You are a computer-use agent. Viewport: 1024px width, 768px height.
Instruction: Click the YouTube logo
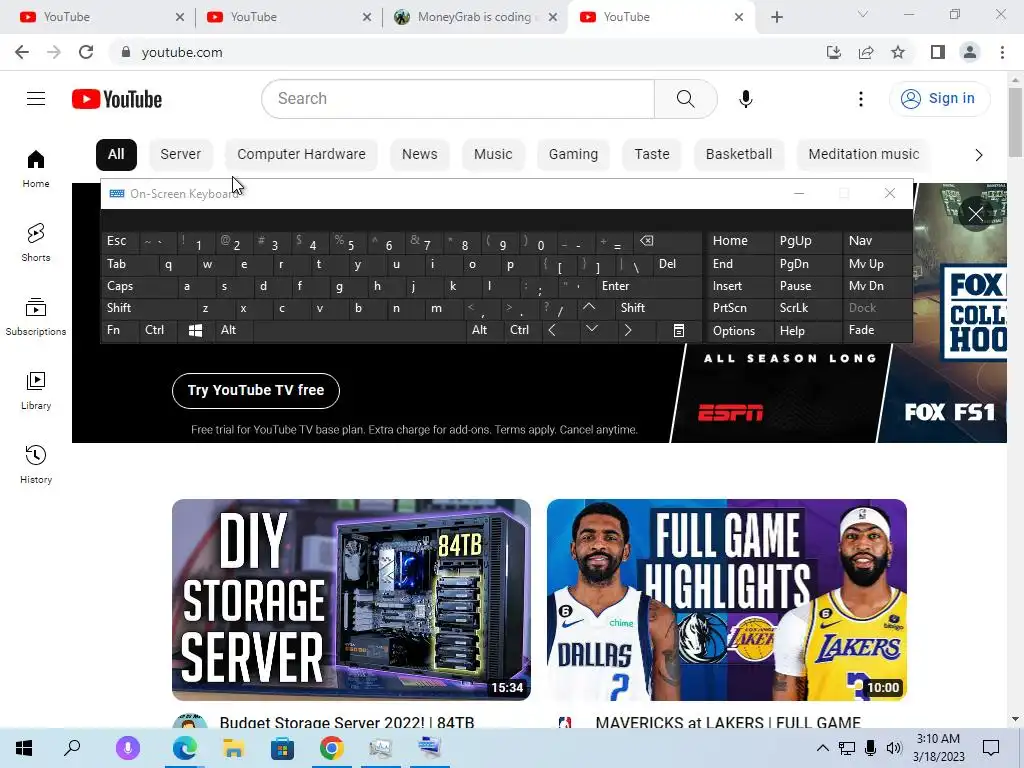tap(117, 99)
